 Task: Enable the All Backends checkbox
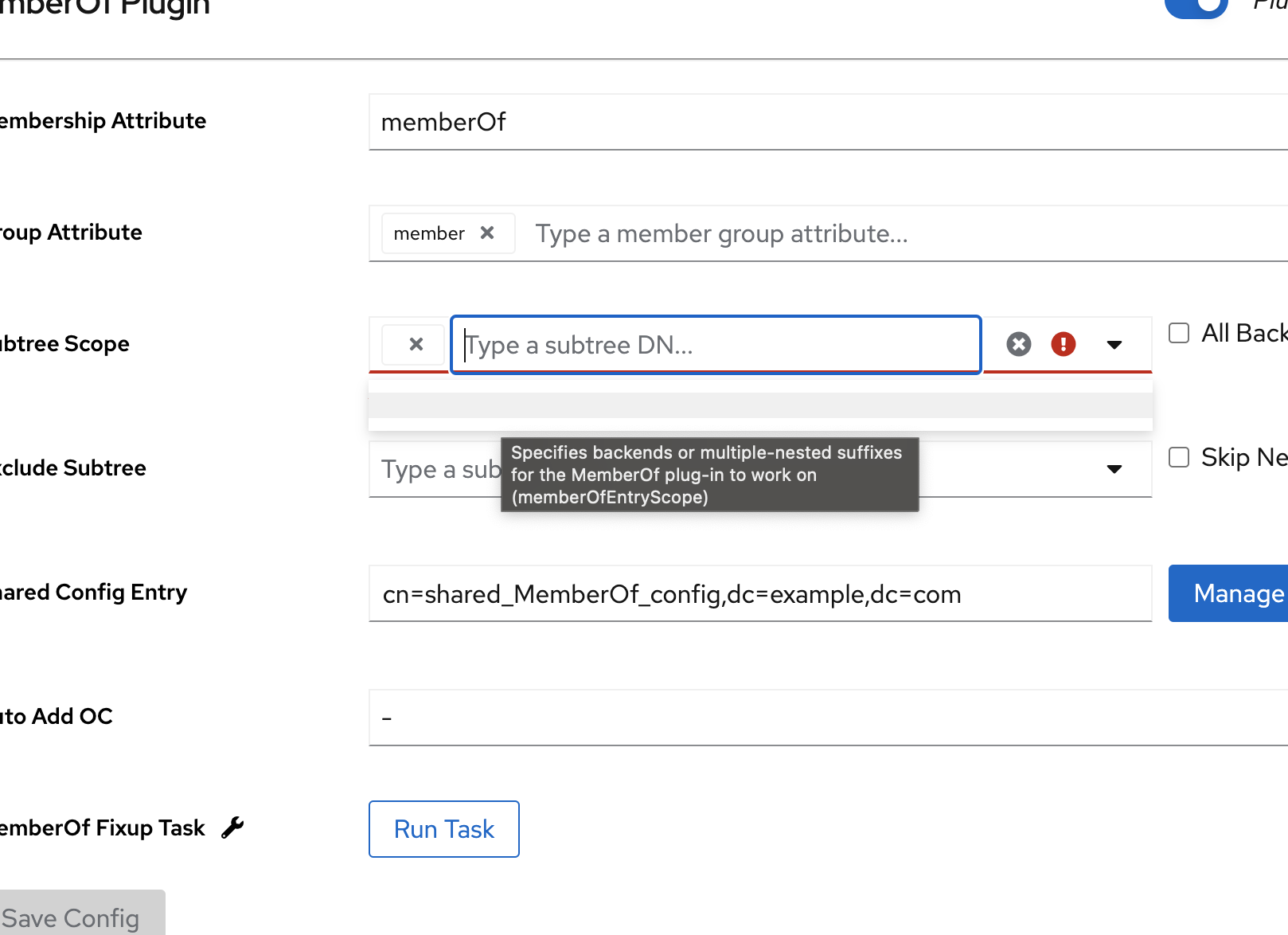(1179, 333)
